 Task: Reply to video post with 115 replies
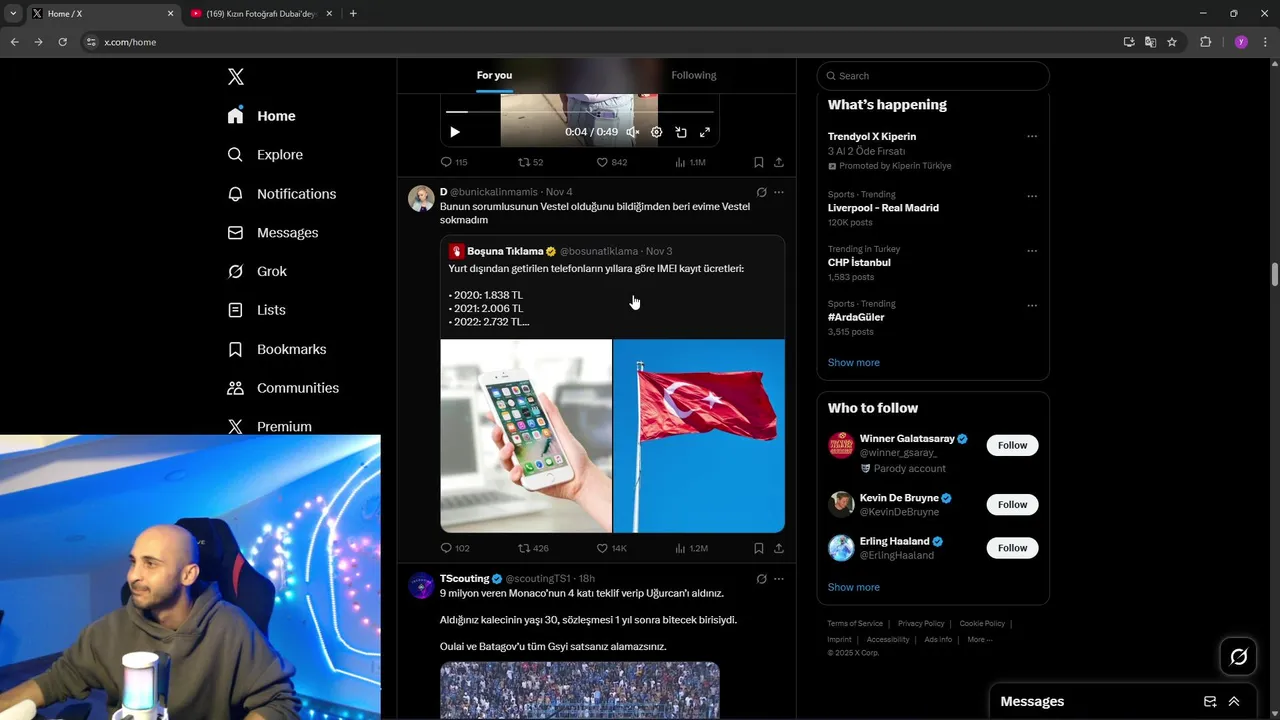point(454,162)
